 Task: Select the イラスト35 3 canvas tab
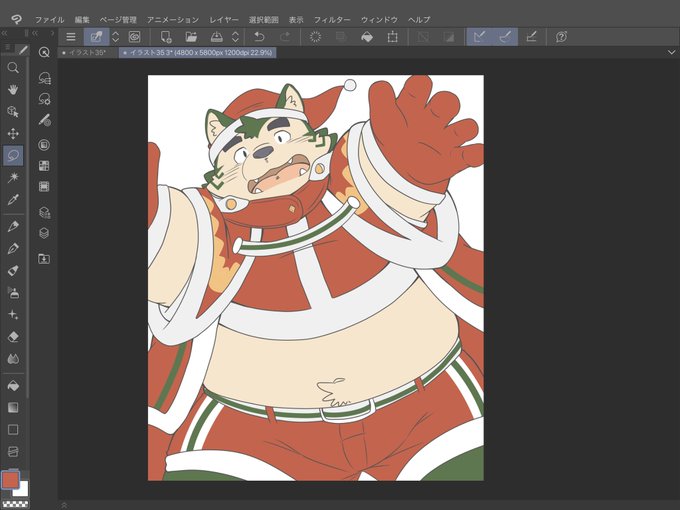click(x=197, y=53)
